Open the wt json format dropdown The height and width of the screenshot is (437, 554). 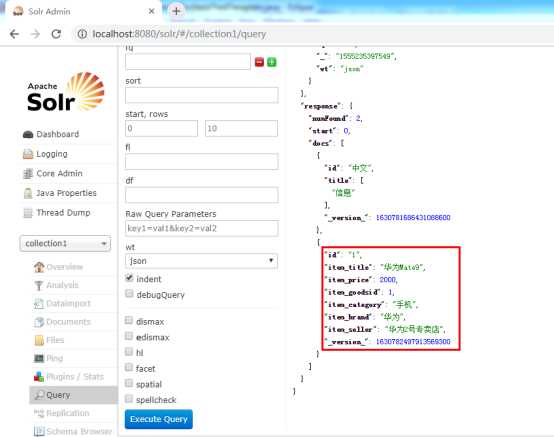[x=201, y=261]
